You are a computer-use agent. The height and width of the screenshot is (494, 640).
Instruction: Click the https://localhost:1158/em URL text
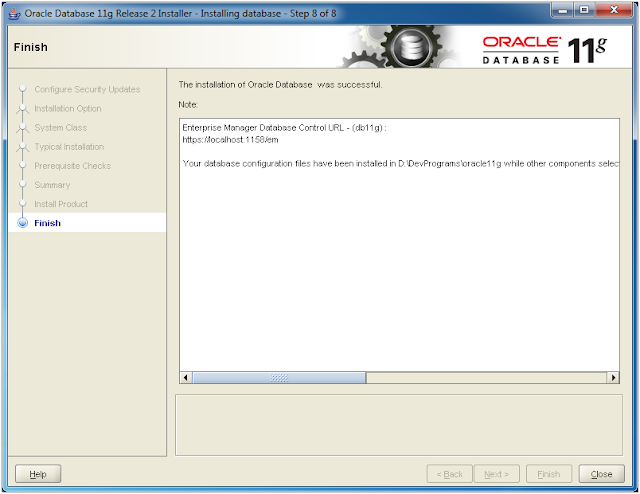[x=230, y=140]
